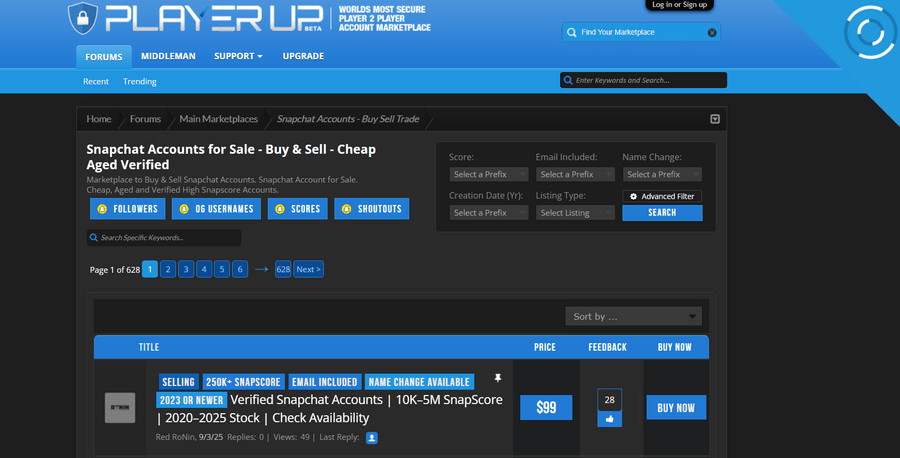The width and height of the screenshot is (900, 458).
Task: Open the Listing Type dropdown
Action: [x=575, y=213]
